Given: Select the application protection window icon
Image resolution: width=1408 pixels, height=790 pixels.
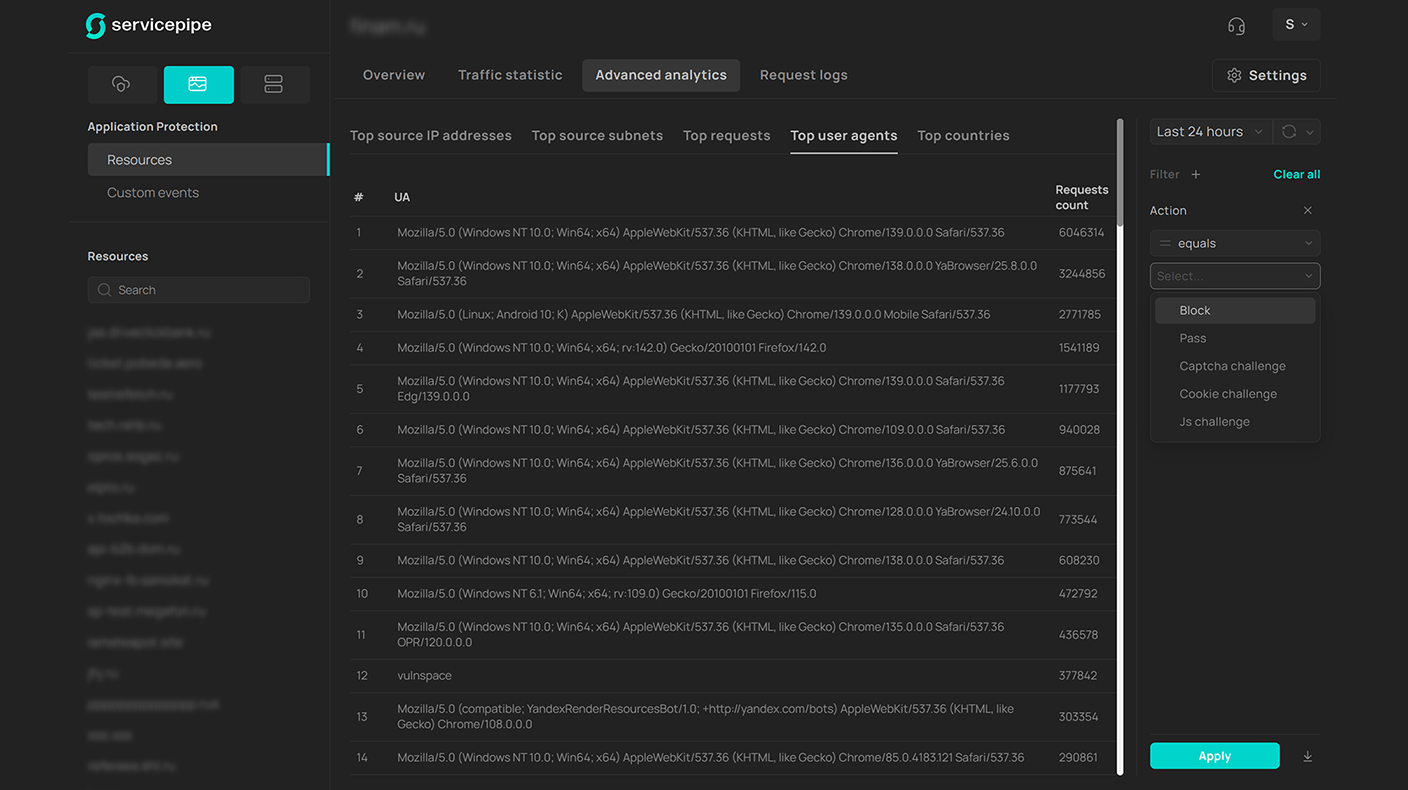Looking at the screenshot, I should pos(198,85).
